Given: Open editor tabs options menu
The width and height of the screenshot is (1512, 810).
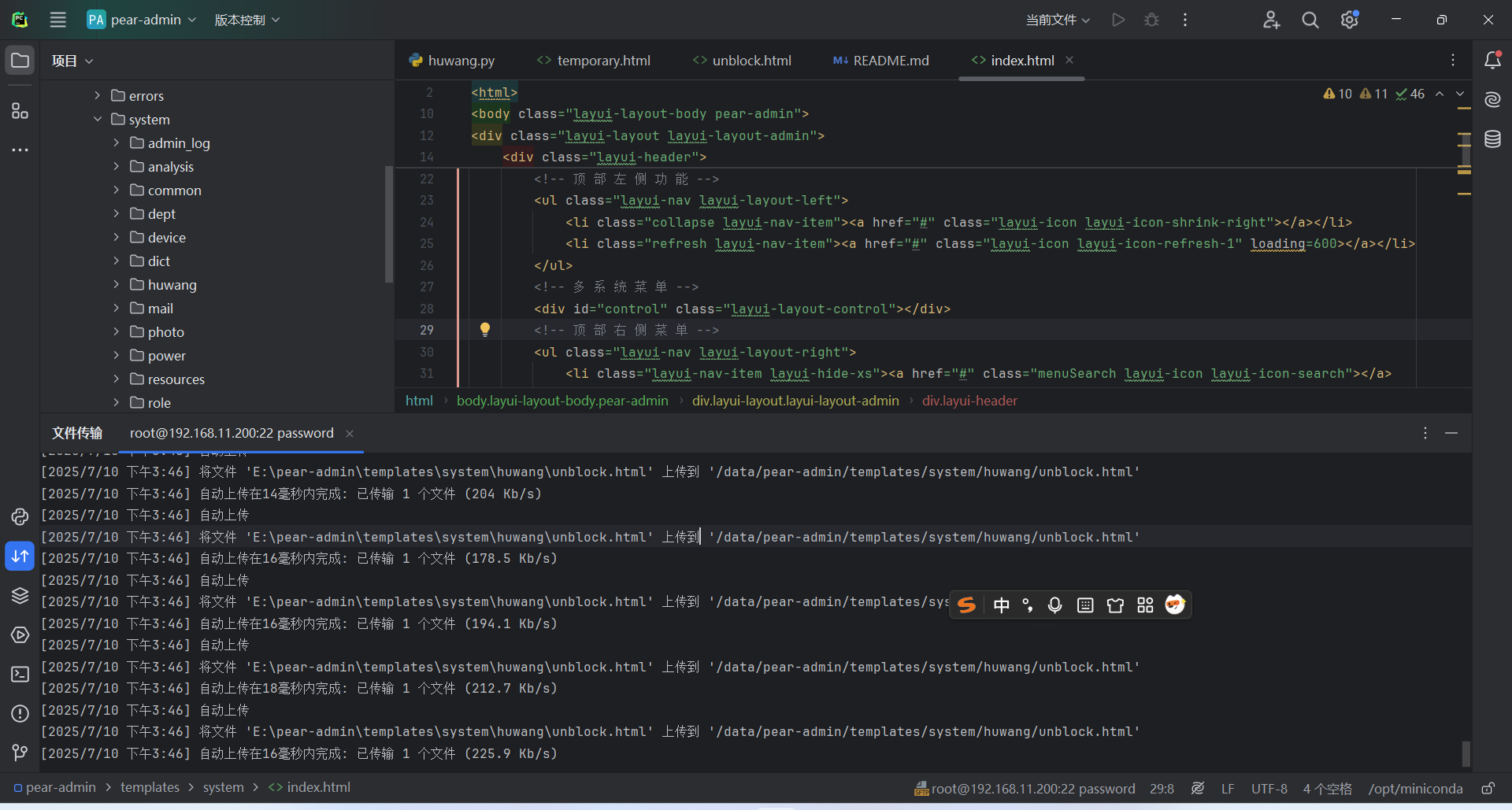Looking at the screenshot, I should click(x=1453, y=61).
